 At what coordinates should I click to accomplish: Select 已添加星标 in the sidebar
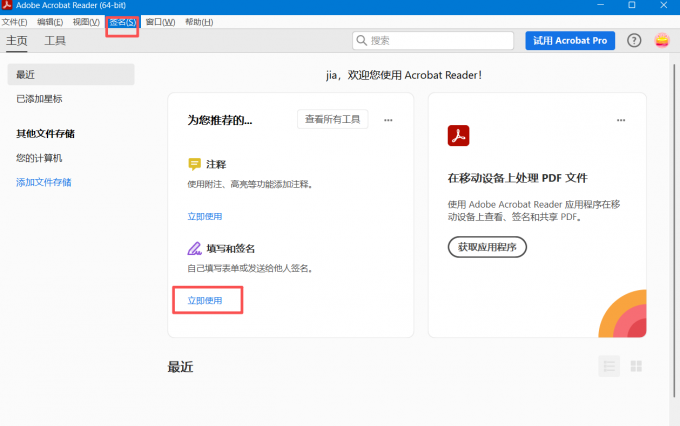[x=39, y=99]
